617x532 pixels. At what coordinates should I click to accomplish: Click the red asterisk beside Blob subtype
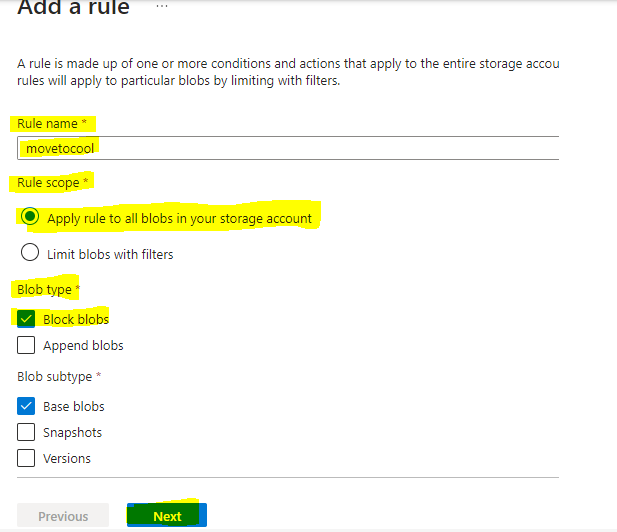click(x=97, y=377)
